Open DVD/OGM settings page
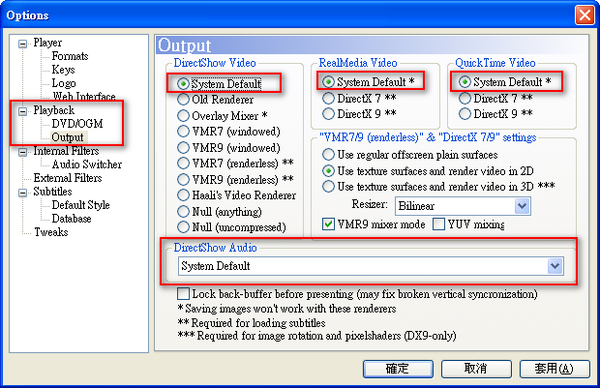The height and width of the screenshot is (388, 600). [x=77, y=124]
